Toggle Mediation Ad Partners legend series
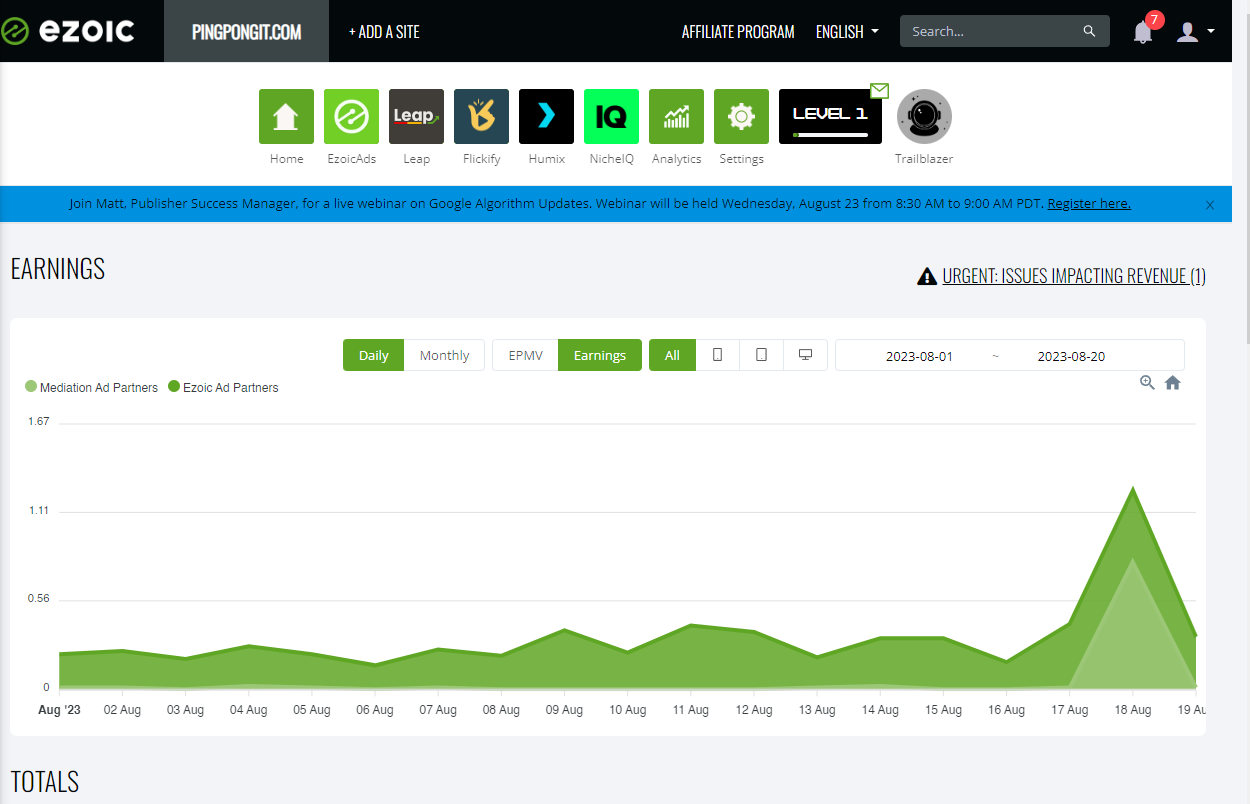Image resolution: width=1250 pixels, height=804 pixels. [92, 387]
